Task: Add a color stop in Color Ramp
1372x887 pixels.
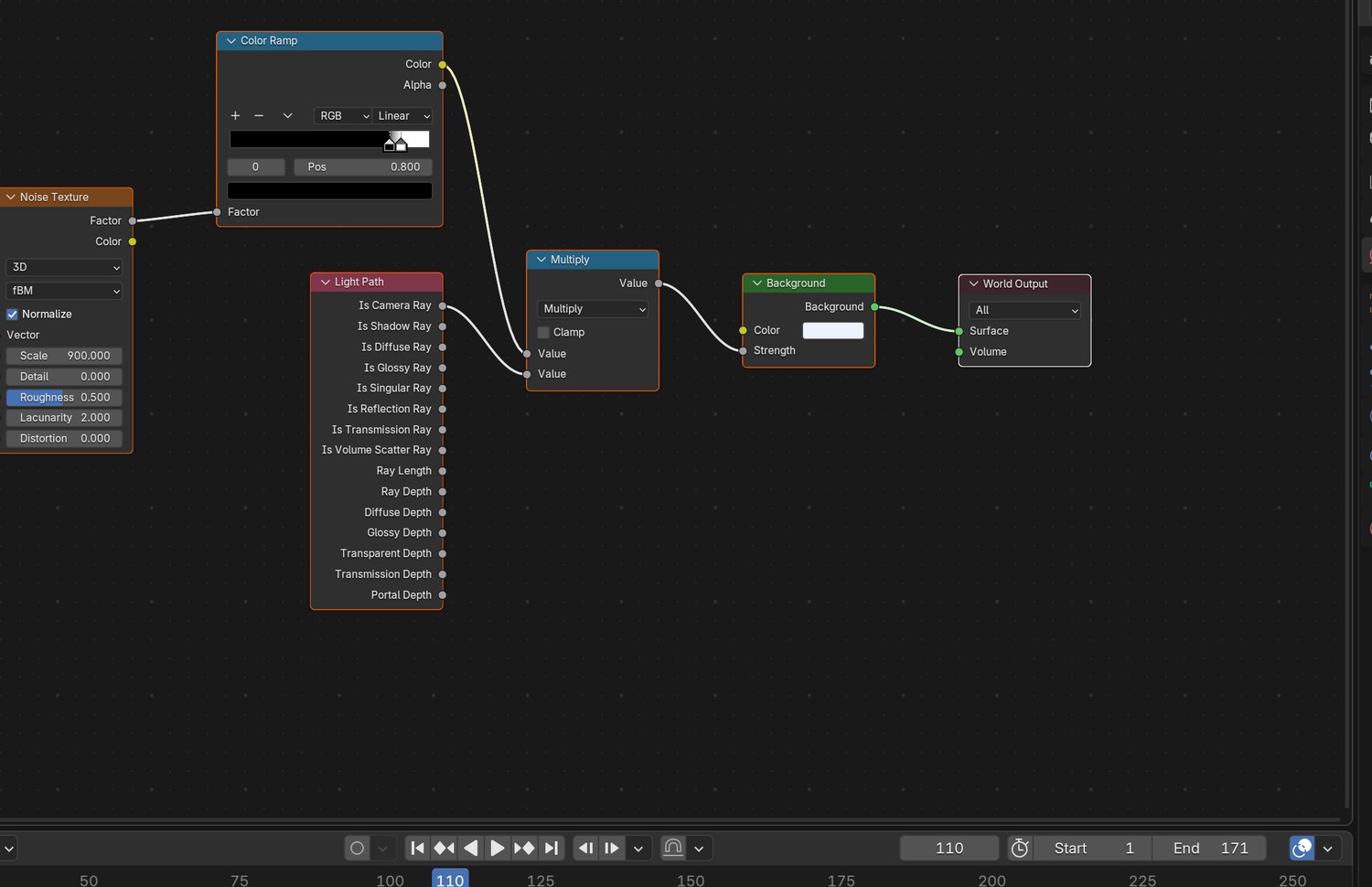Action: point(235,115)
